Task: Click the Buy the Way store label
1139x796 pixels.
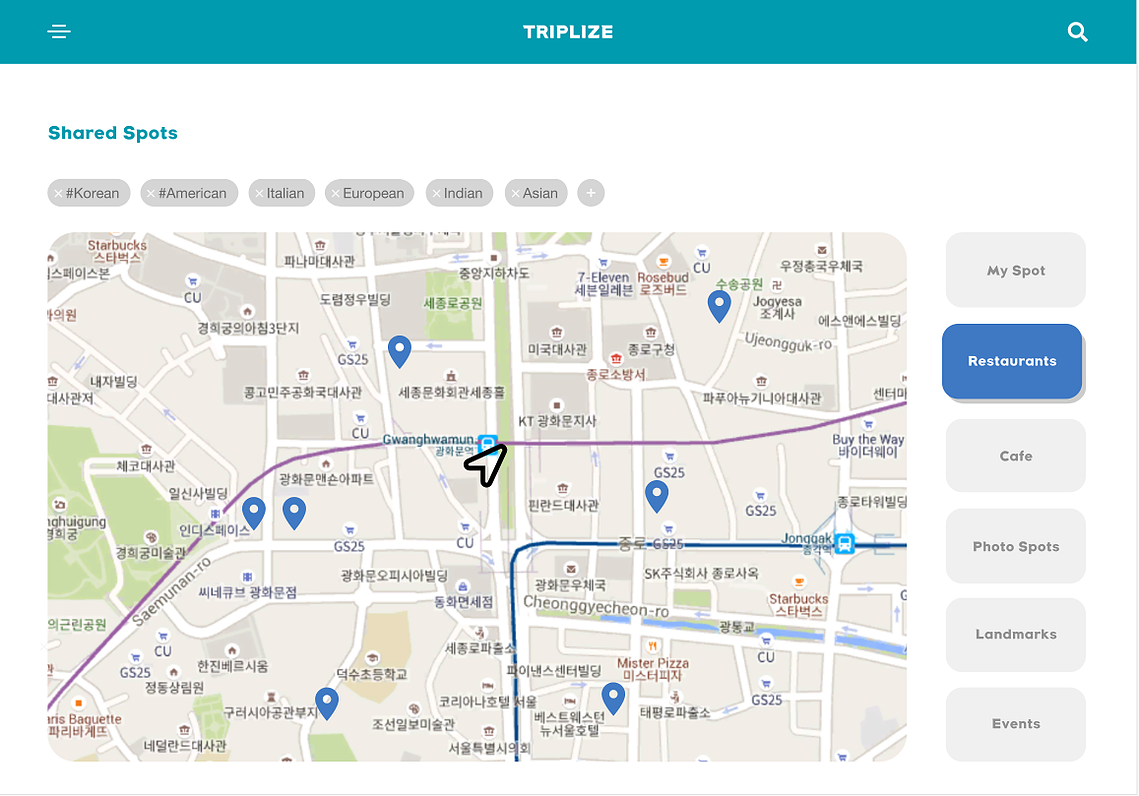Action: pyautogui.click(x=868, y=445)
